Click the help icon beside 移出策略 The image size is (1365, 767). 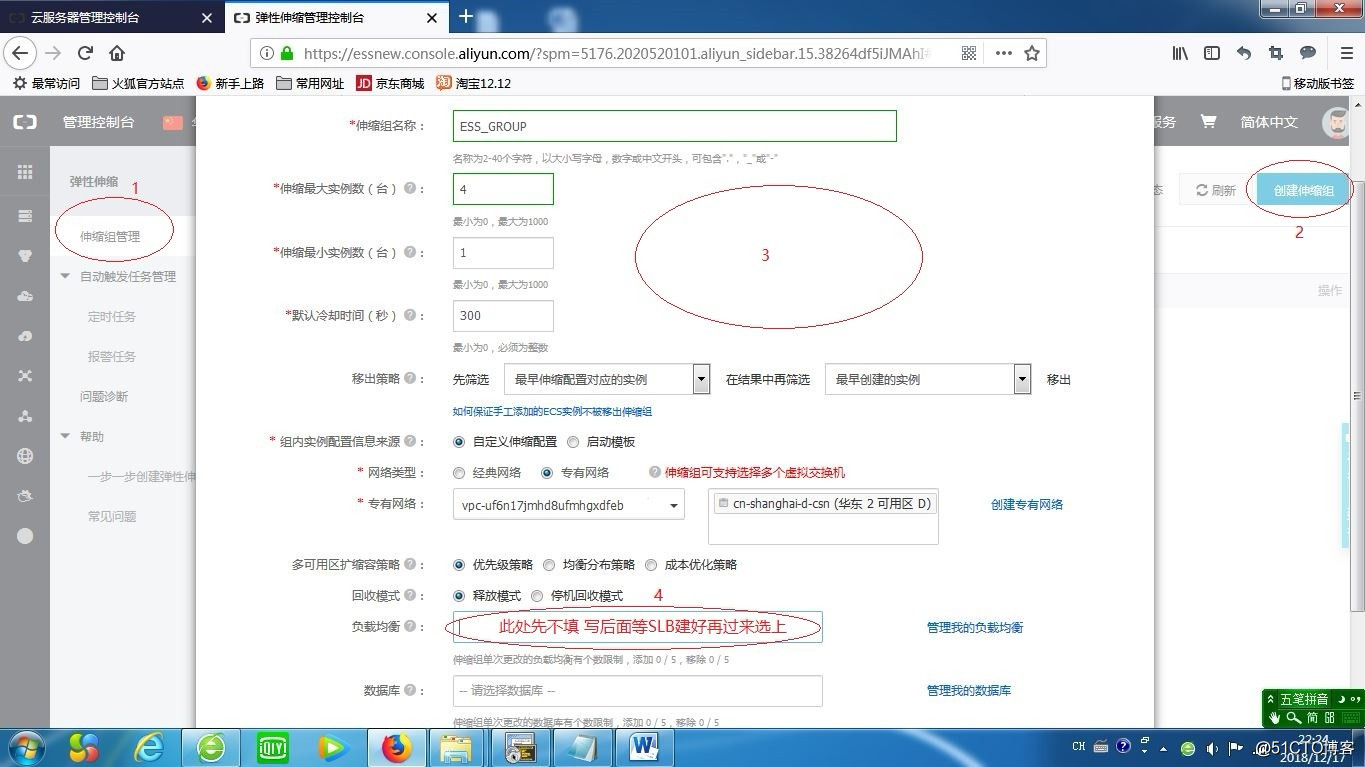(410, 378)
